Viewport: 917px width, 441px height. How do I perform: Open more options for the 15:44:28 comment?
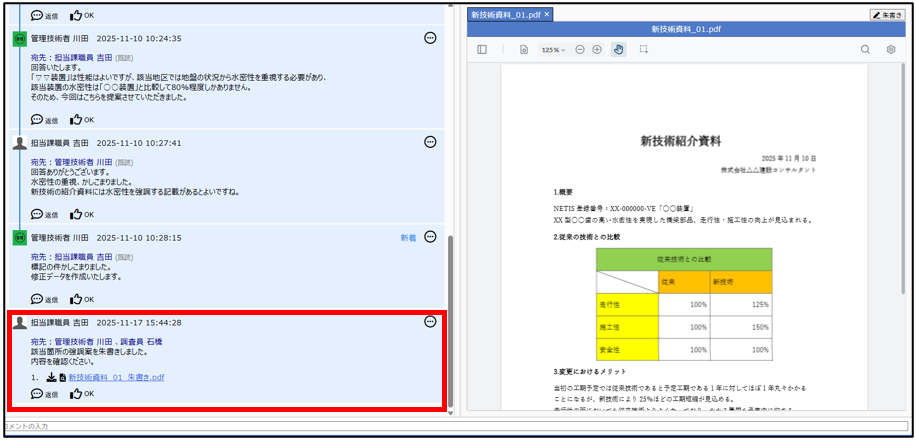pyautogui.click(x=430, y=322)
